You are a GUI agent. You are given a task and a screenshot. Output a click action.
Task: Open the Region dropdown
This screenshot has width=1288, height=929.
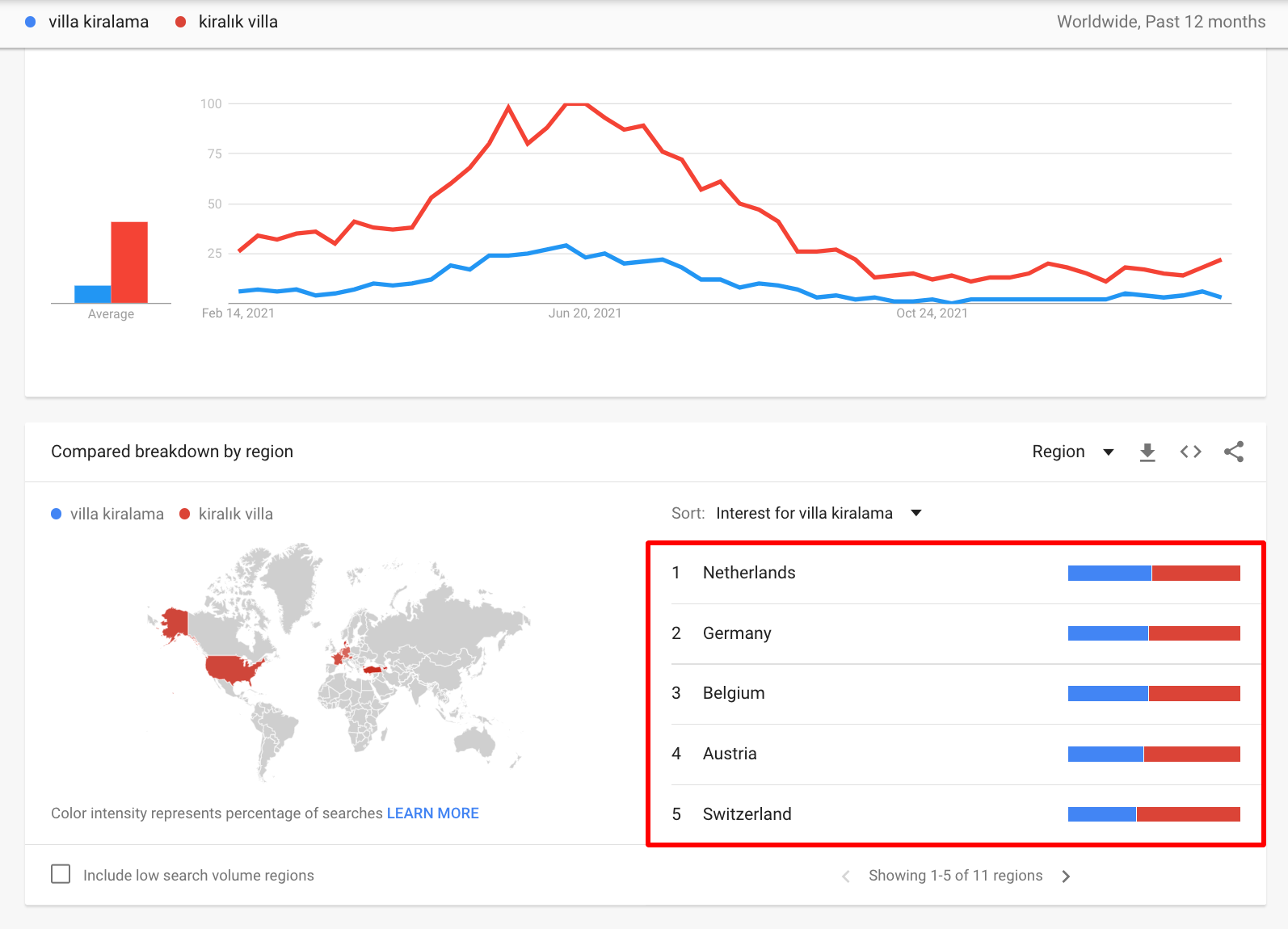point(1072,452)
